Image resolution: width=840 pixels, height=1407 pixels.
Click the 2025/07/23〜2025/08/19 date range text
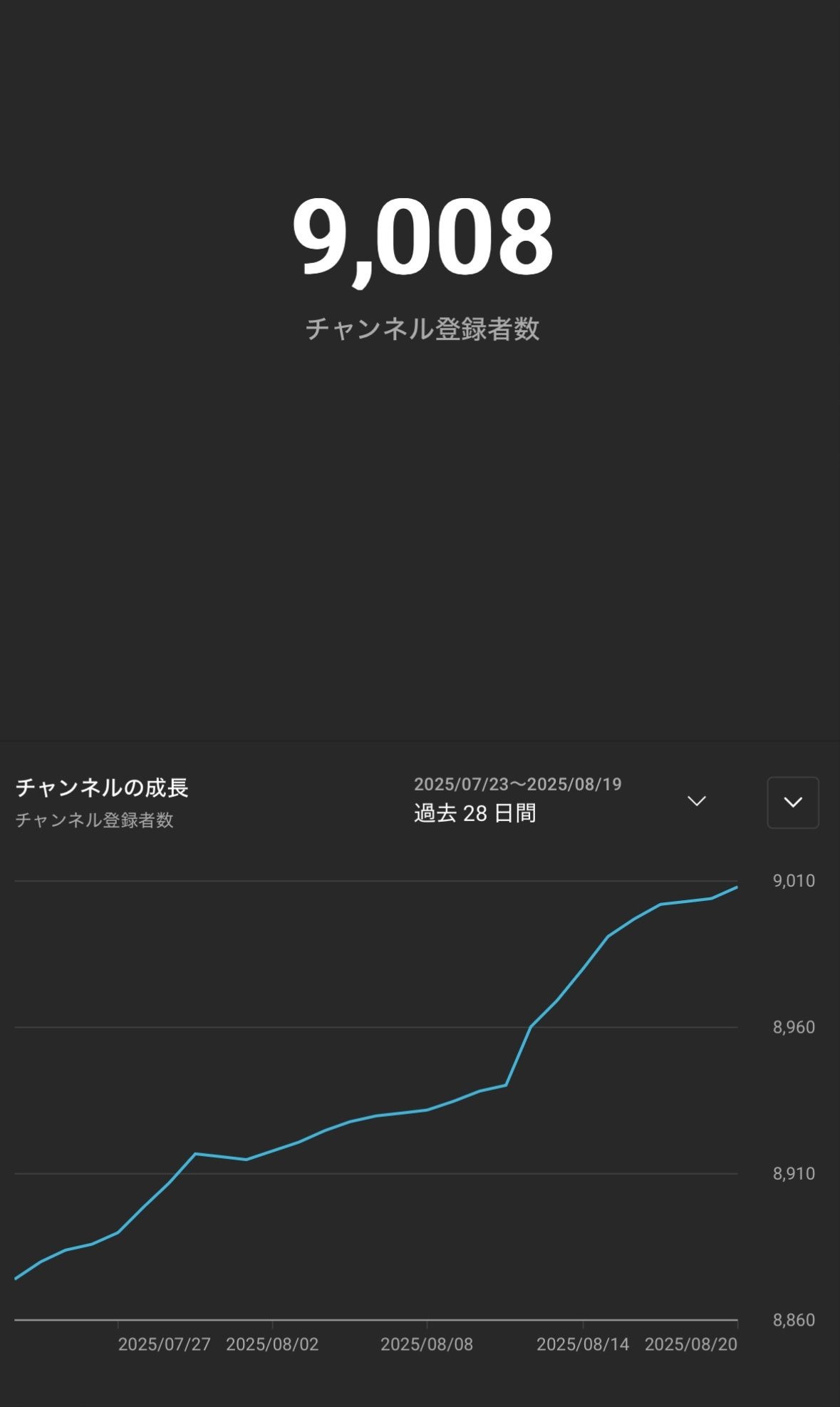(x=518, y=784)
